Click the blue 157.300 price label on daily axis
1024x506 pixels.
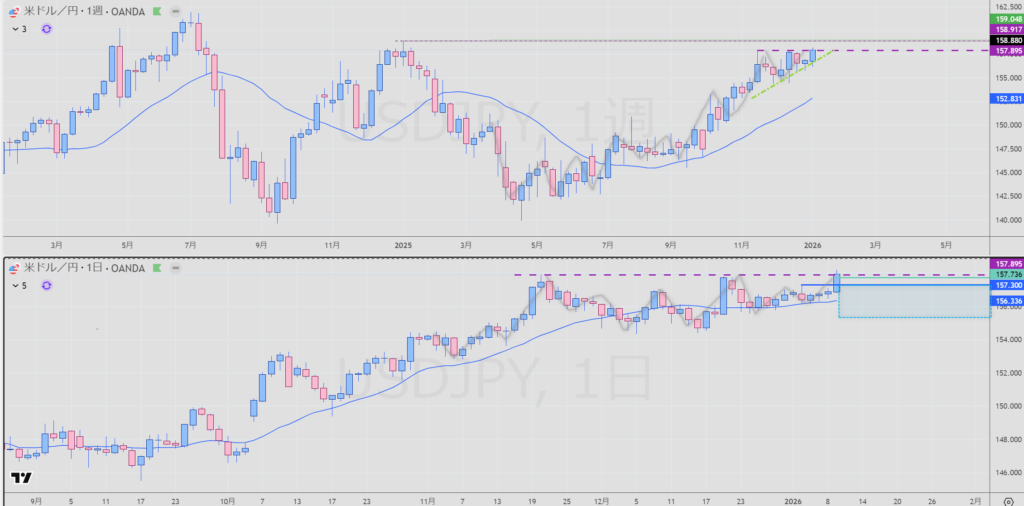coord(1006,286)
